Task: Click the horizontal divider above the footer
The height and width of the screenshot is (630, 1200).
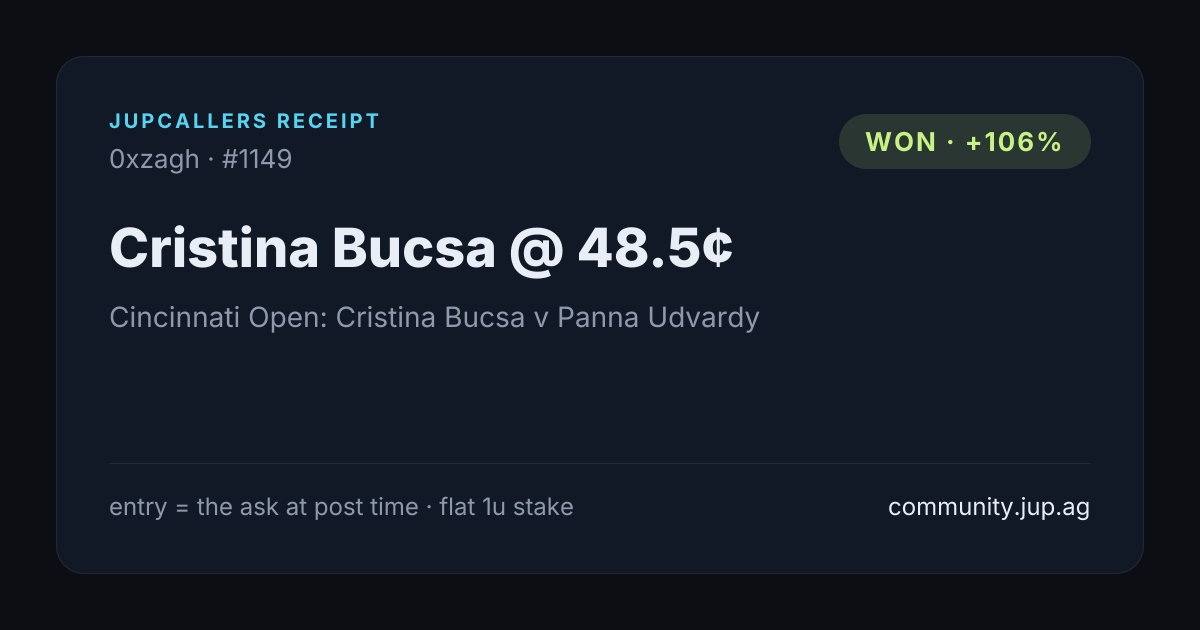Action: coord(600,463)
